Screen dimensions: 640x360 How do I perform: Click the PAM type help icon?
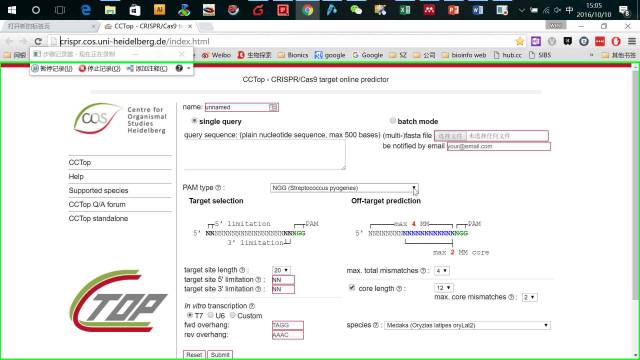[218, 188]
